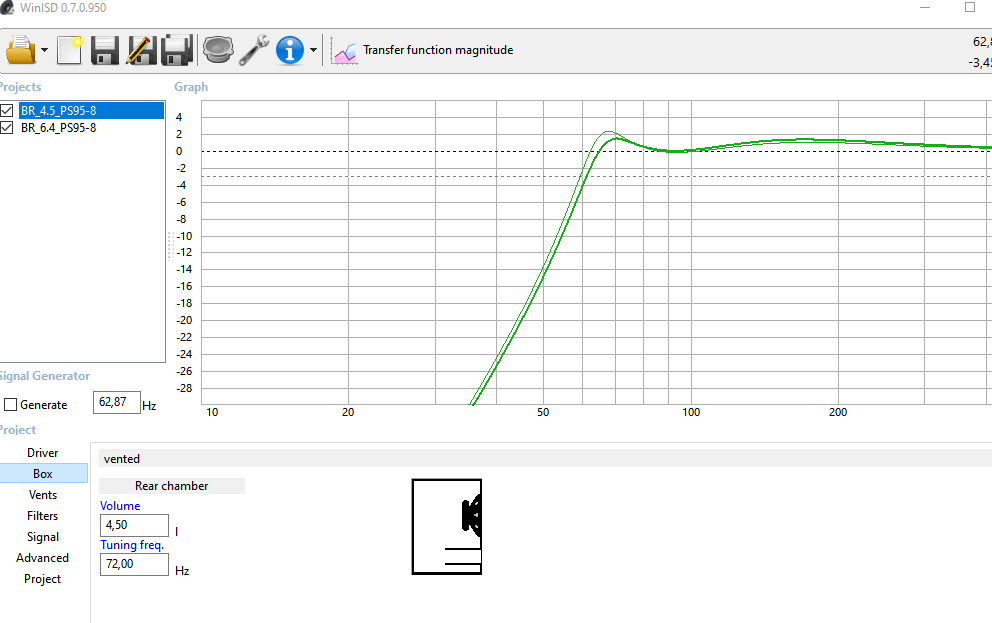Click the Tuning freq. label link
Screen dimensions: 992x623
[132, 545]
